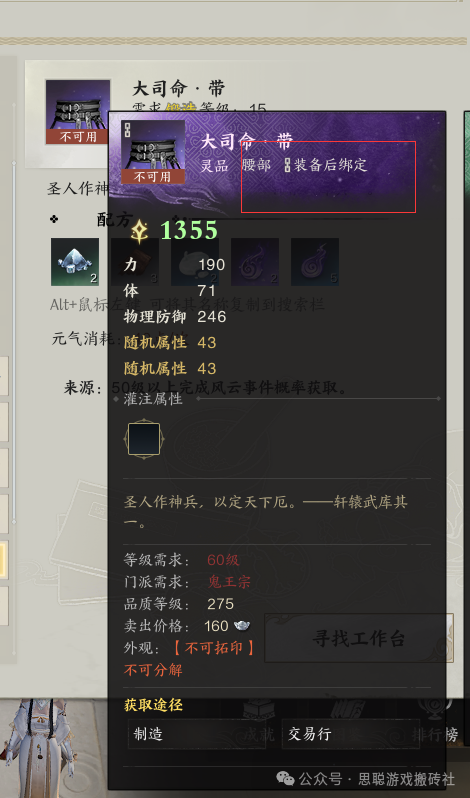The image size is (470, 798).
Task: Click the 鬼王宗 faction requirement text
Action: (229, 582)
